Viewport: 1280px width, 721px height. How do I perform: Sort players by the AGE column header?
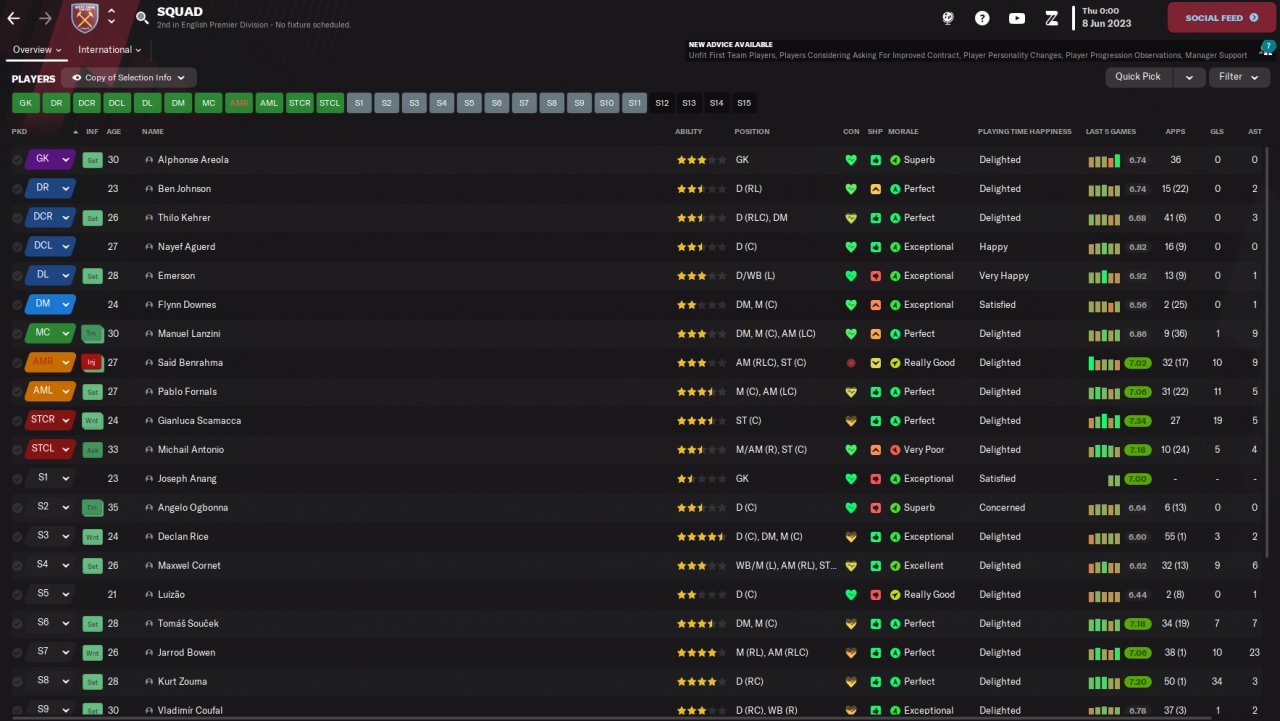pos(114,132)
